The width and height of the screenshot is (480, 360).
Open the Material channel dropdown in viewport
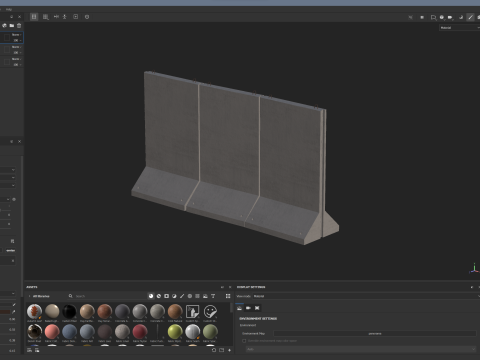[459, 28]
